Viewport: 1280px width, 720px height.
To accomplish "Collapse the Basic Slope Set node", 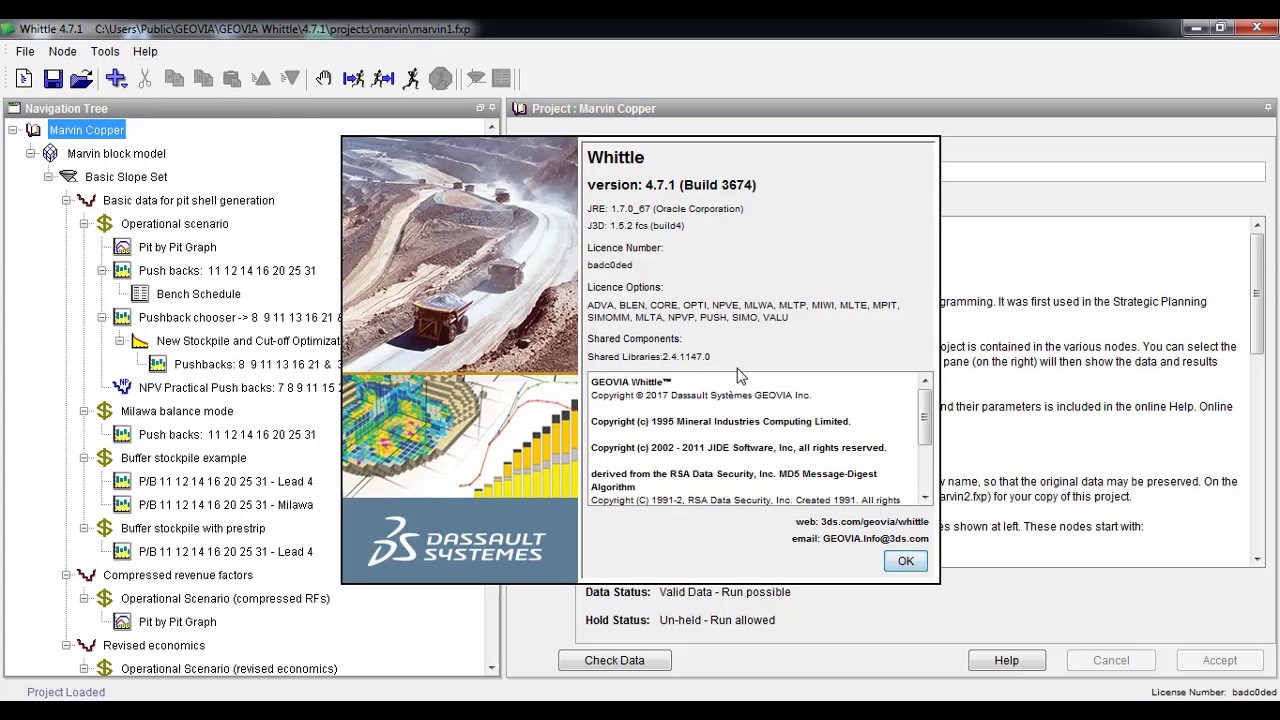I will tap(48, 177).
